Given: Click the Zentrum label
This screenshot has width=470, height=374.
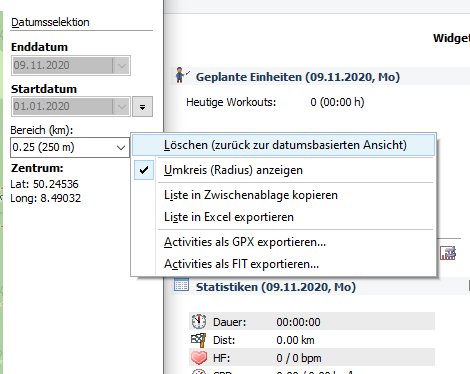Looking at the screenshot, I should 37,168.
